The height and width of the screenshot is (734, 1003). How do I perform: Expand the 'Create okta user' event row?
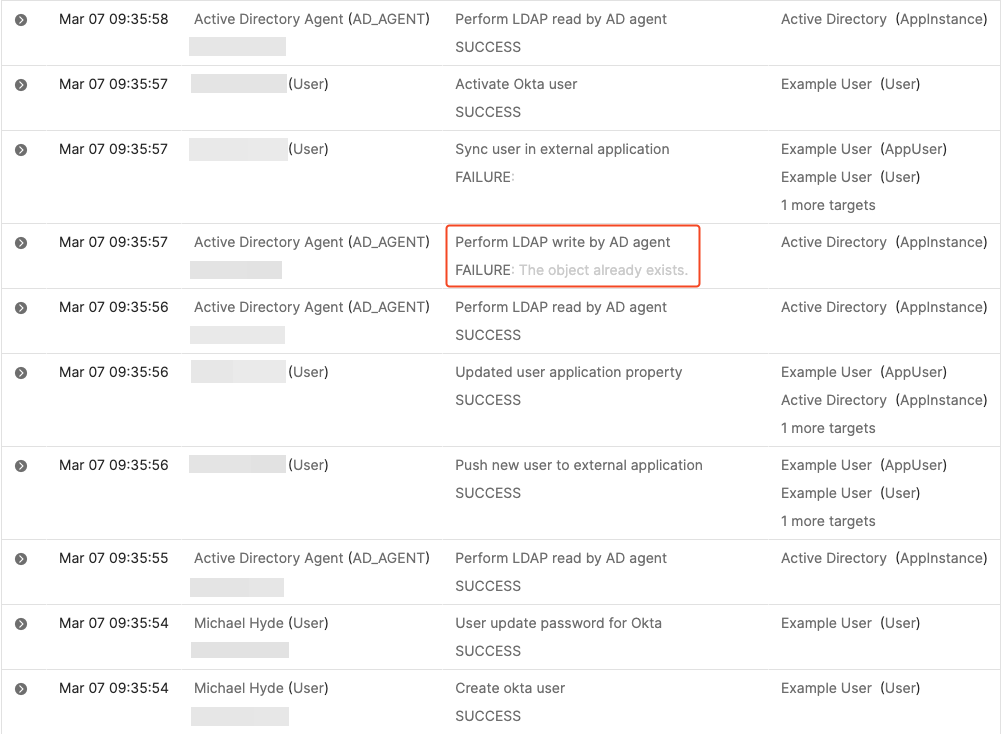click(21, 689)
